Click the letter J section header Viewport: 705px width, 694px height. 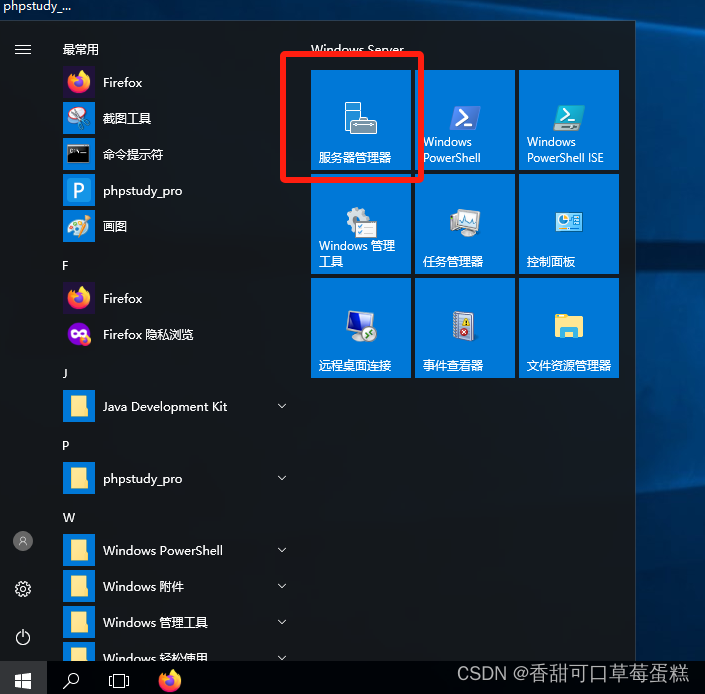tap(65, 373)
